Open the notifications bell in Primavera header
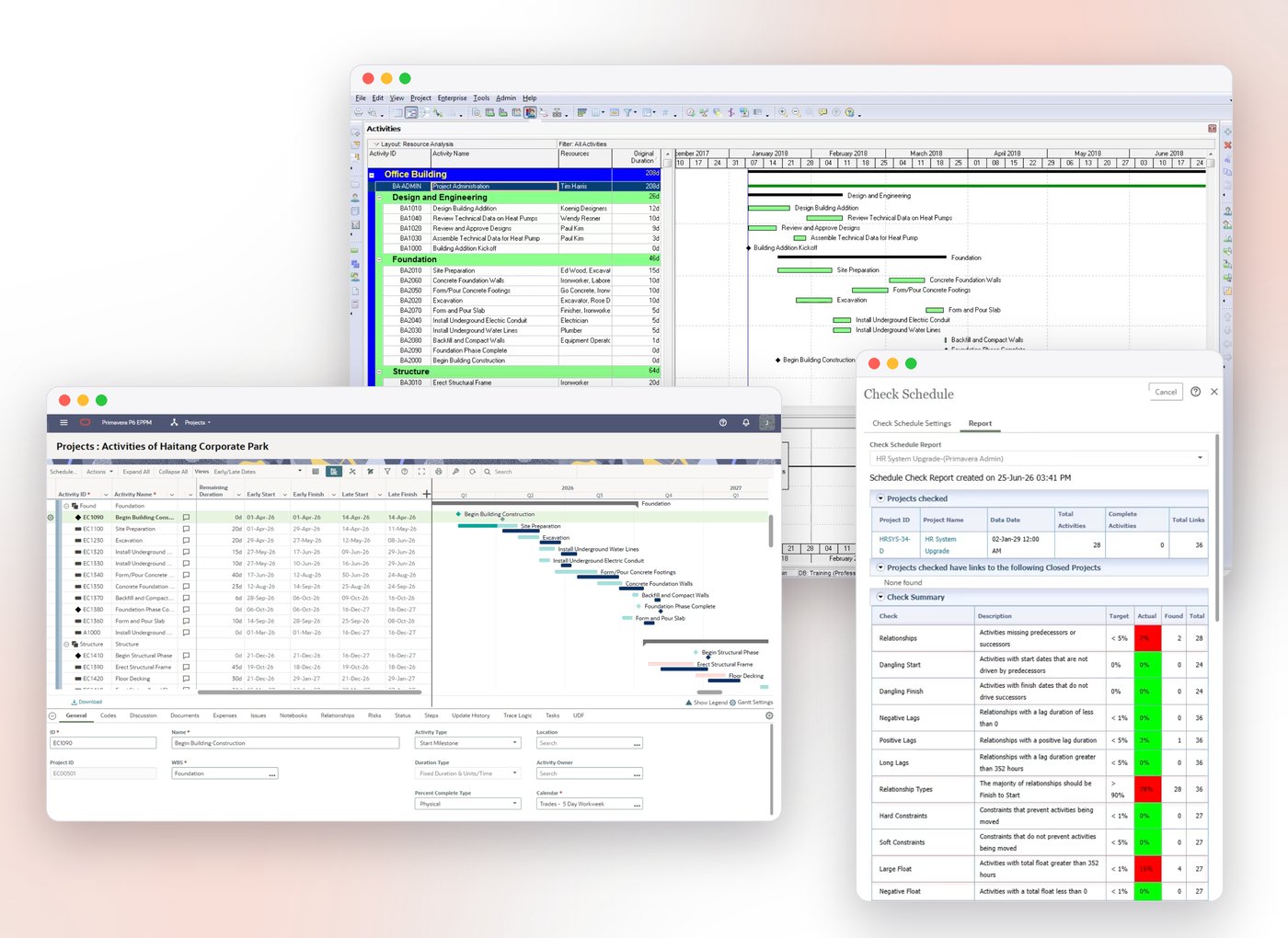Image resolution: width=1288 pixels, height=938 pixels. (x=746, y=423)
